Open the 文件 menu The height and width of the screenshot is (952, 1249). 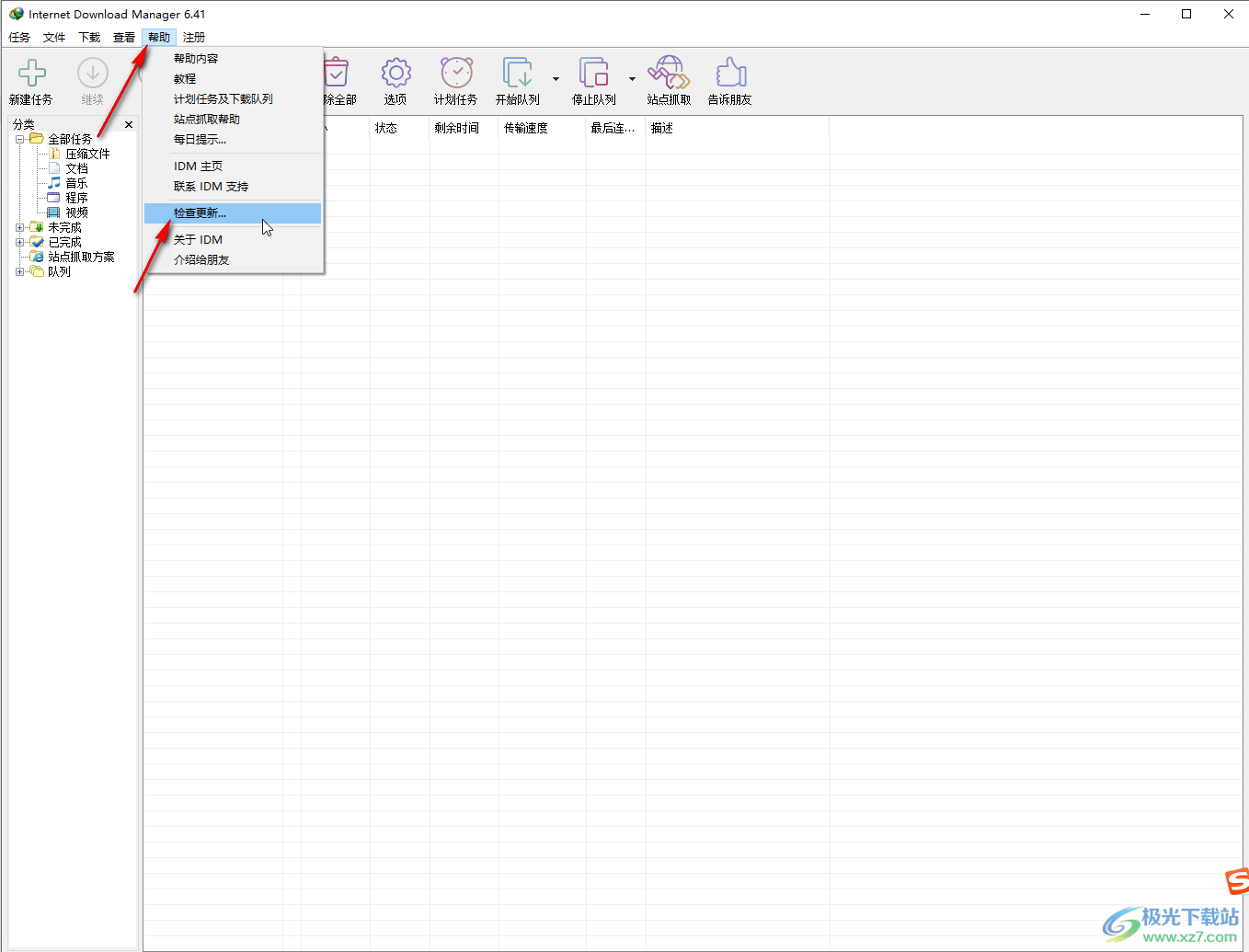click(x=54, y=38)
